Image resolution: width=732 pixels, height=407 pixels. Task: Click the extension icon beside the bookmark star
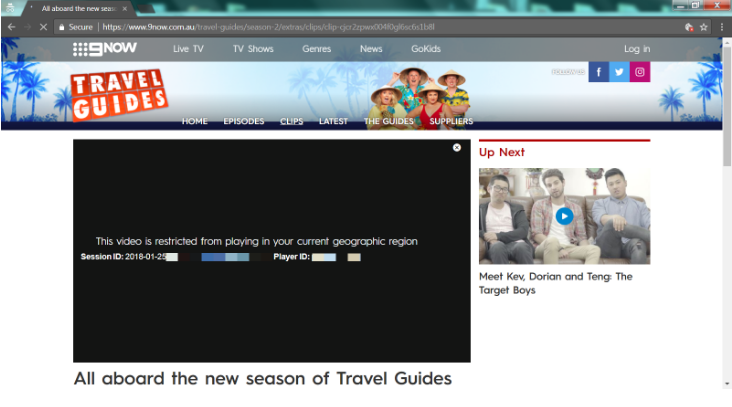(689, 27)
